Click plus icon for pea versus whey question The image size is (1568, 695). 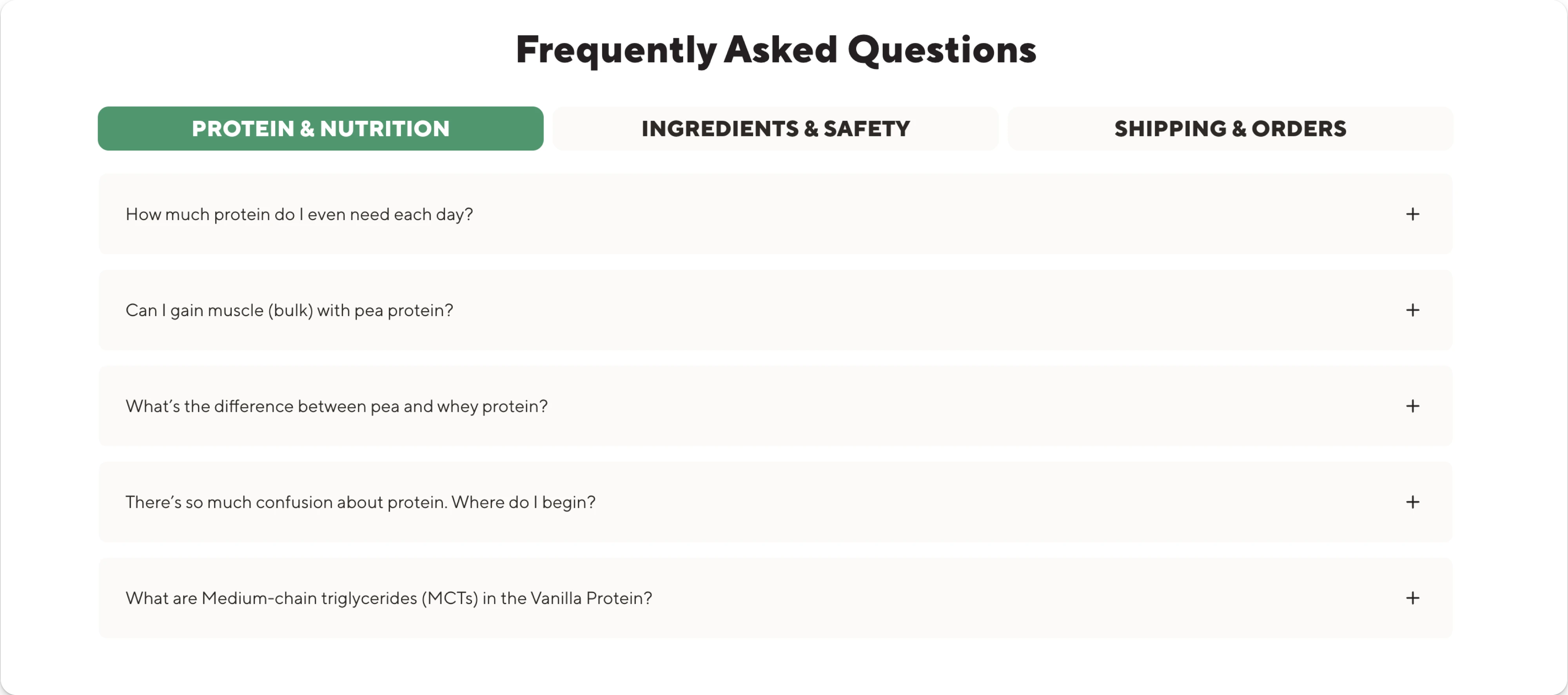tap(1412, 406)
